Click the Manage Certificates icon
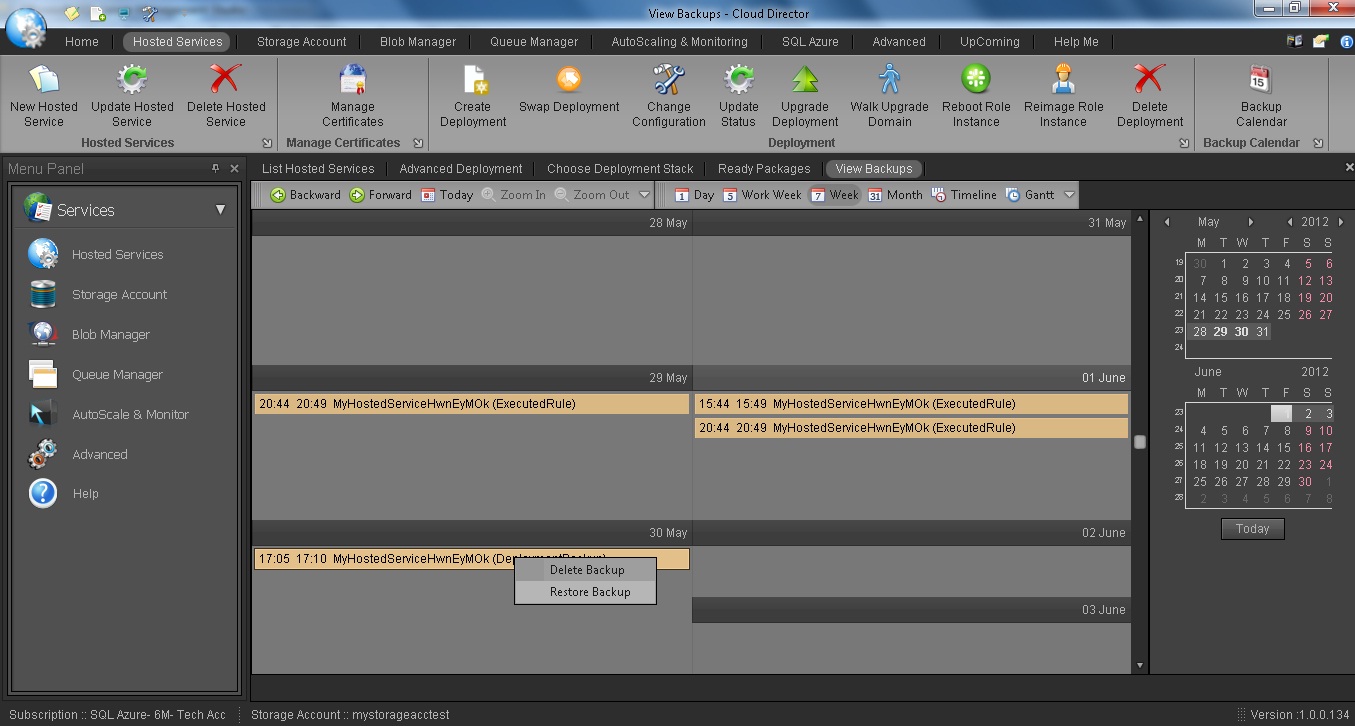Image resolution: width=1355 pixels, height=726 pixels. [x=353, y=80]
